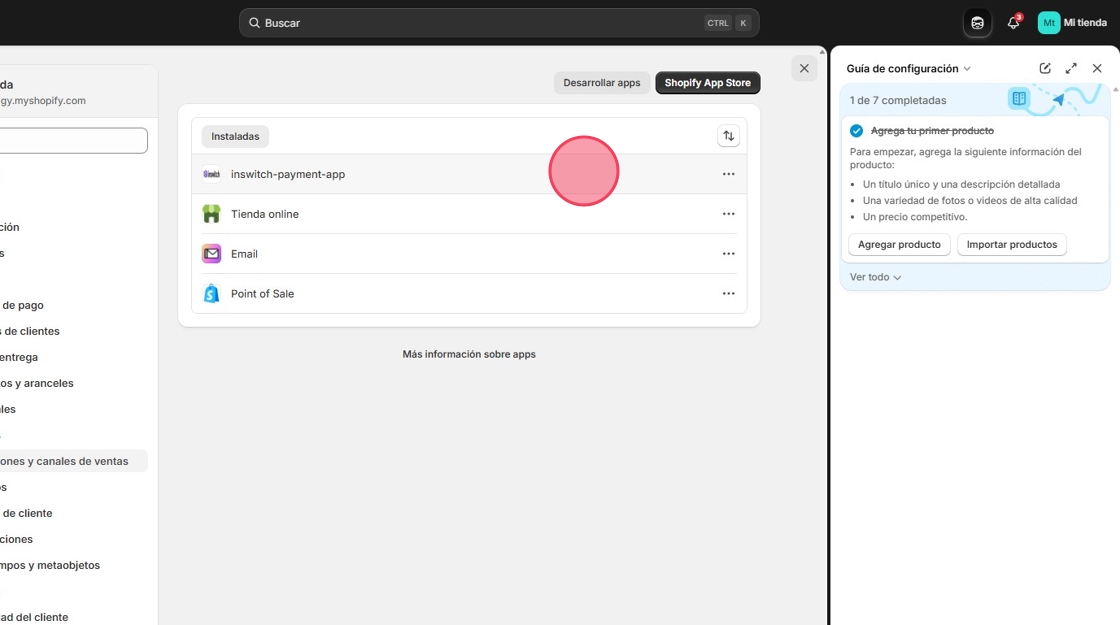1120x625 pixels.
Task: Open the notifications bell
Action: click(1014, 23)
